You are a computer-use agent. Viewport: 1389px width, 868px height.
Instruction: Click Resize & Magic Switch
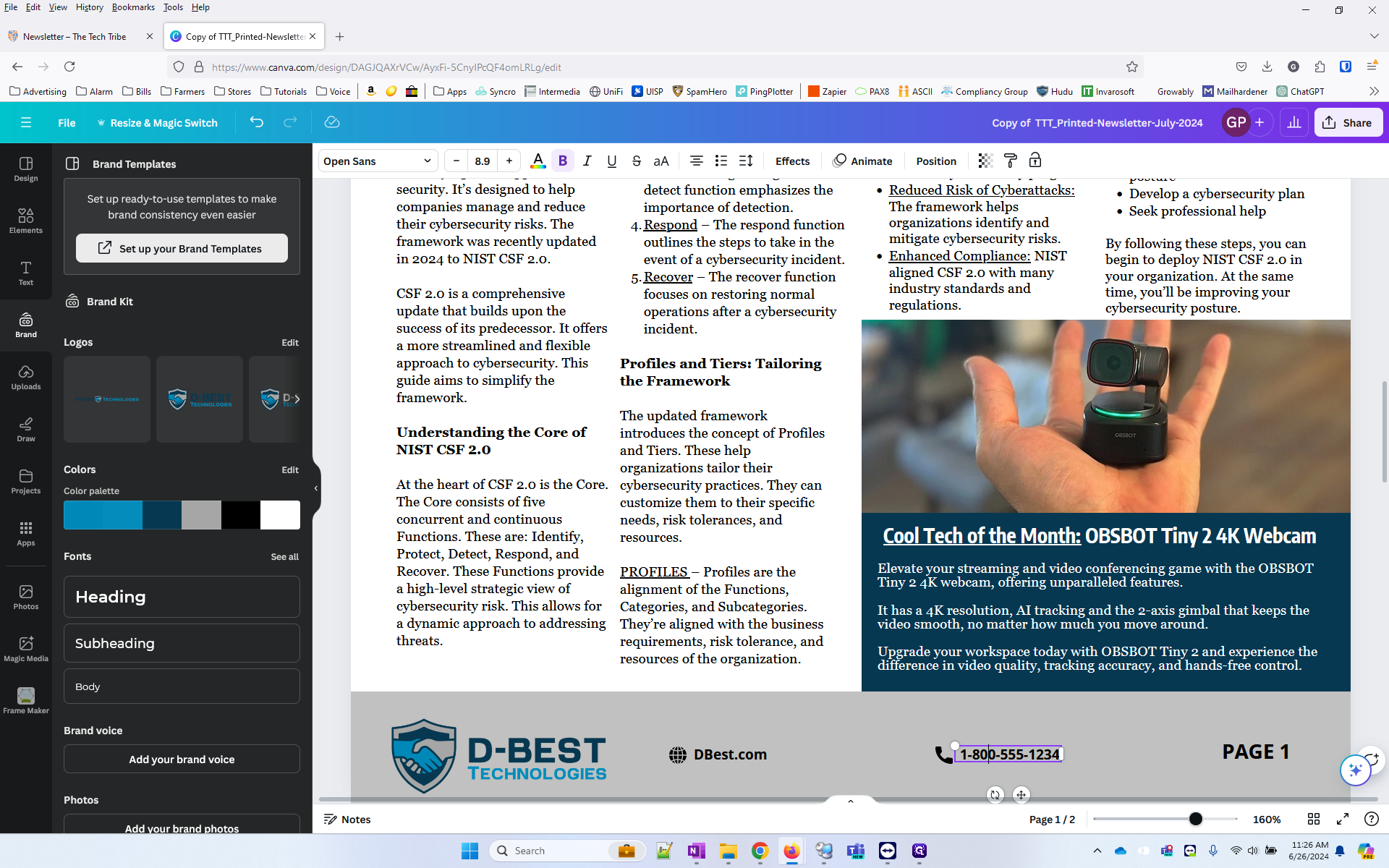tap(158, 122)
